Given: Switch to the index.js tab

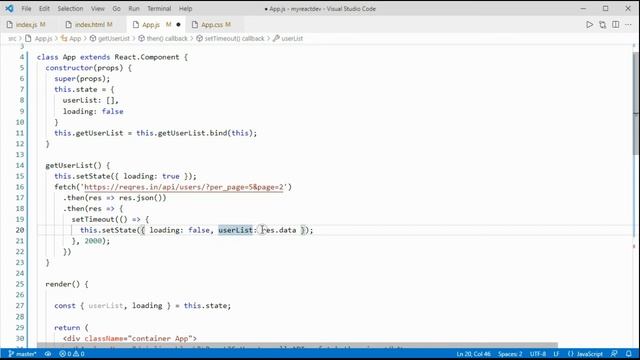Looking at the screenshot, I should pos(27,25).
